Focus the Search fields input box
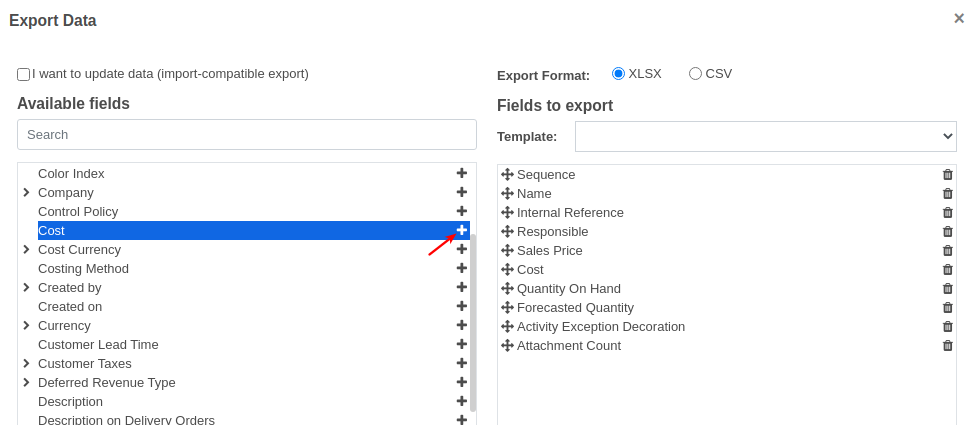 (x=247, y=134)
